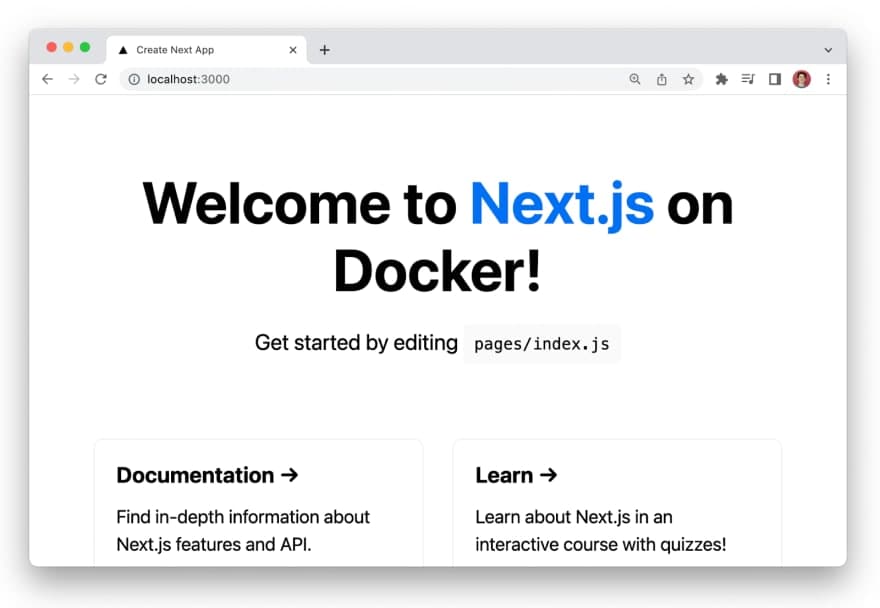This screenshot has width=880, height=608.
Task: Click 'Find in-depth information about' text
Action: point(243,516)
